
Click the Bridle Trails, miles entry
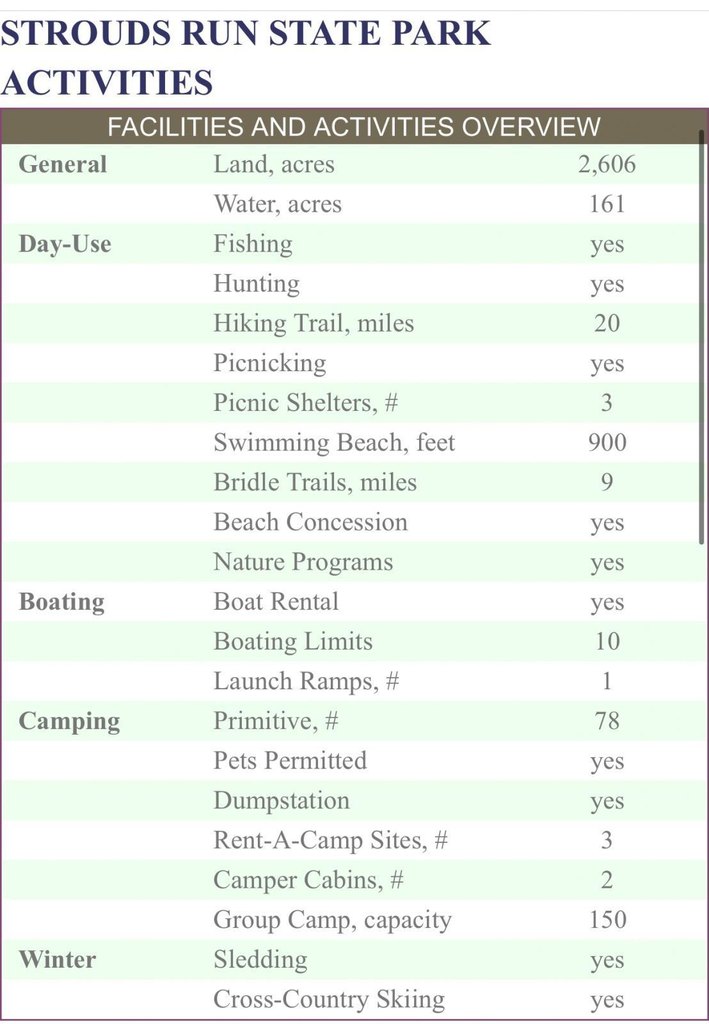pyautogui.click(x=315, y=483)
